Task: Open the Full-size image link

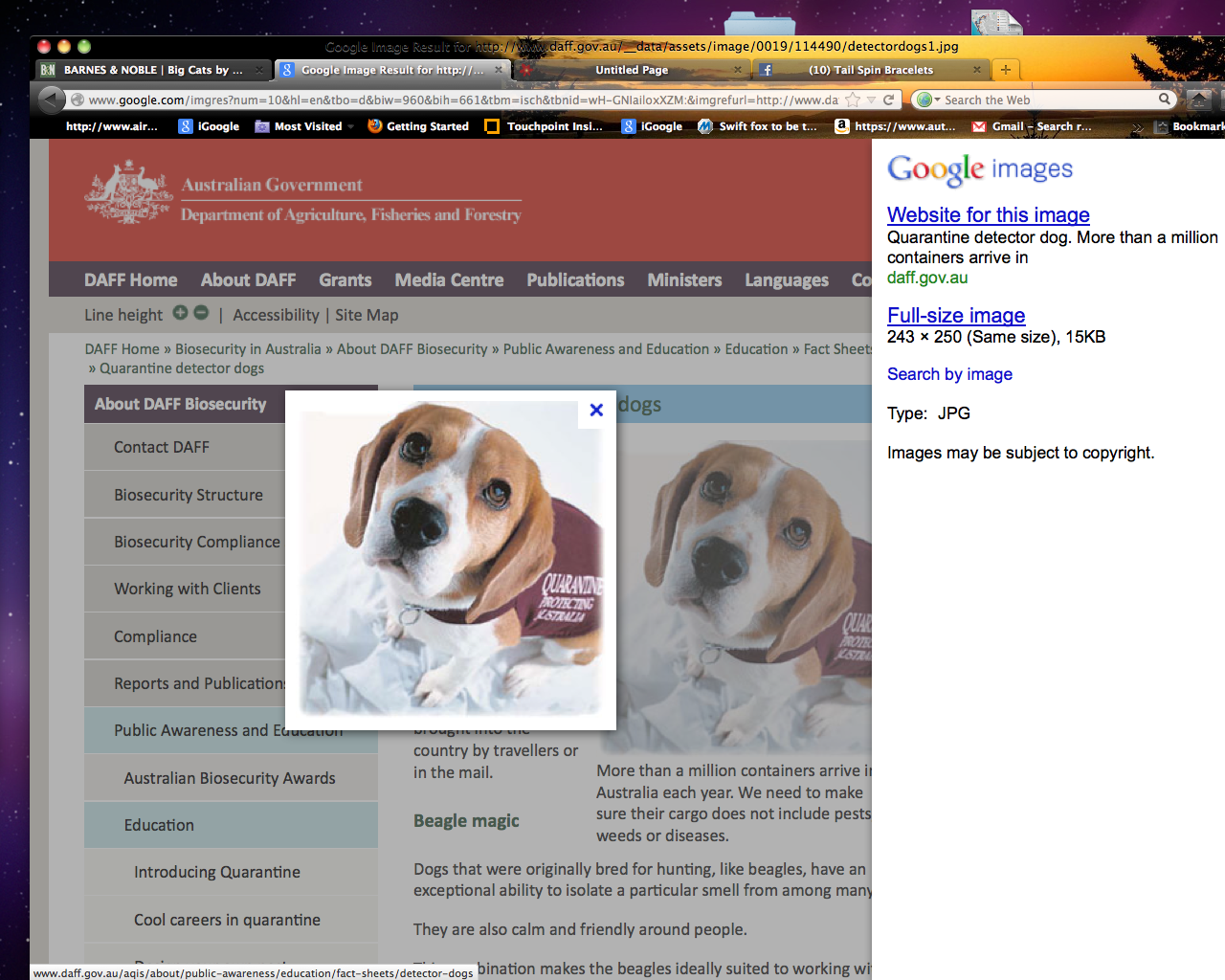Action: pos(956,315)
